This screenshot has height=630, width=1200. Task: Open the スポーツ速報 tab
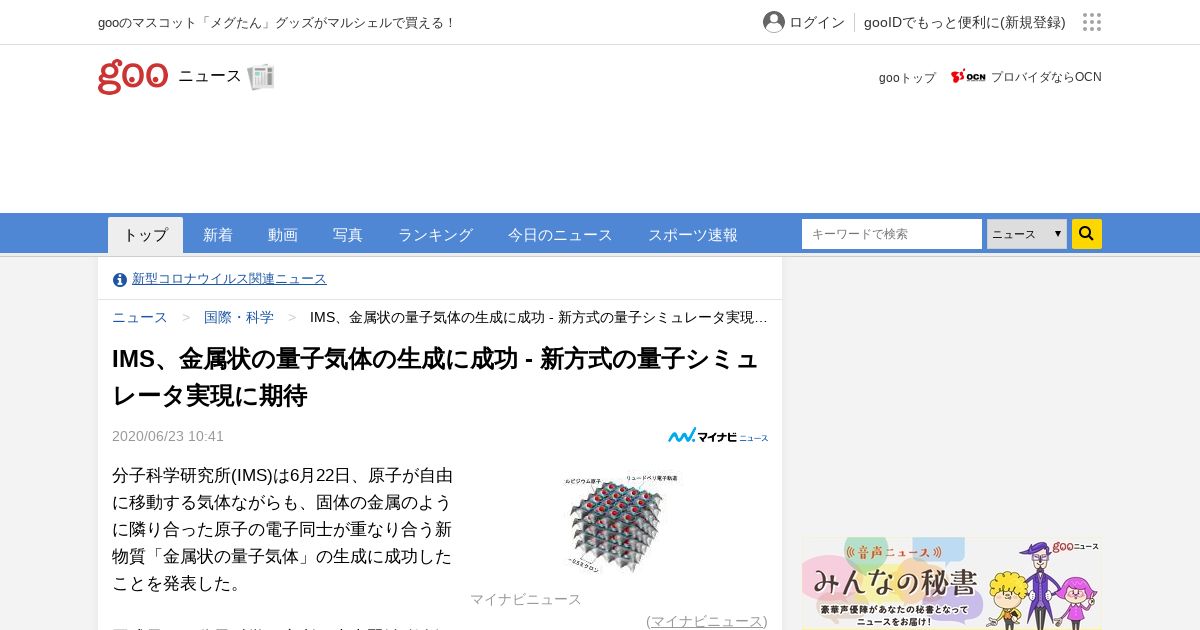(x=693, y=235)
